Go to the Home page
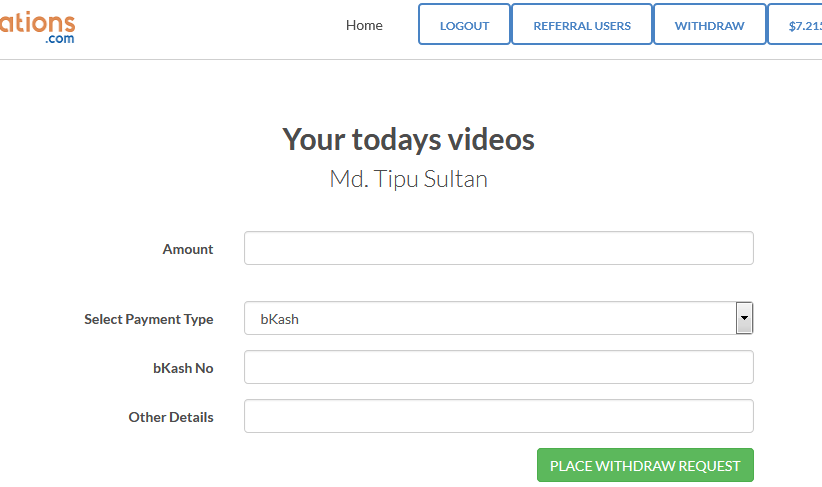The image size is (822, 487). point(364,25)
